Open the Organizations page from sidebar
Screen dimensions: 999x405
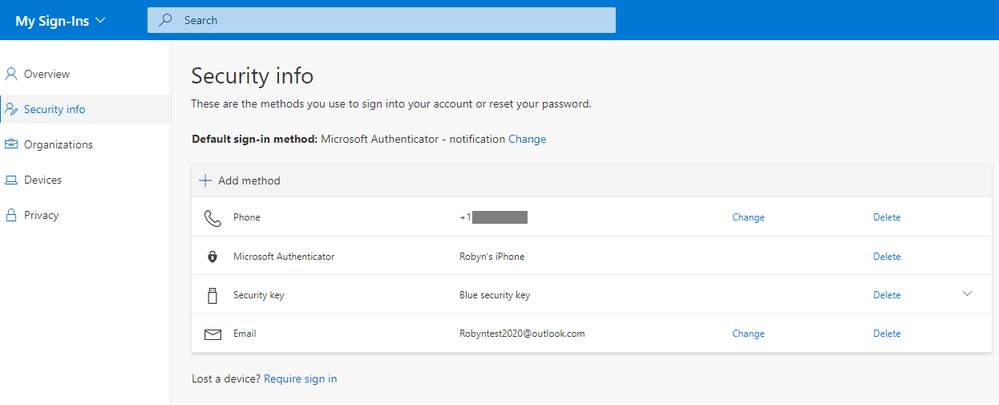58,144
